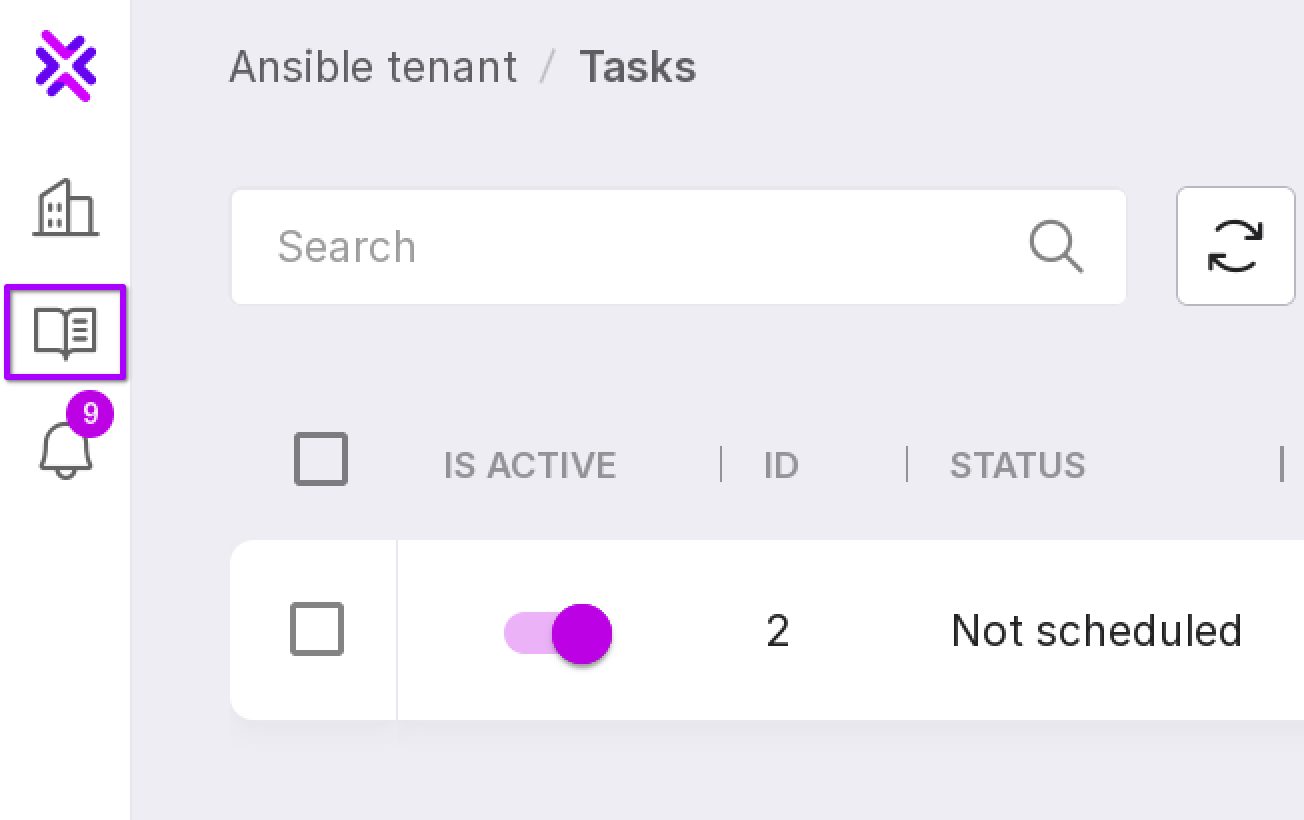This screenshot has height=820, width=1304.
Task: Click the Not scheduled status cell
Action: click(x=1096, y=631)
